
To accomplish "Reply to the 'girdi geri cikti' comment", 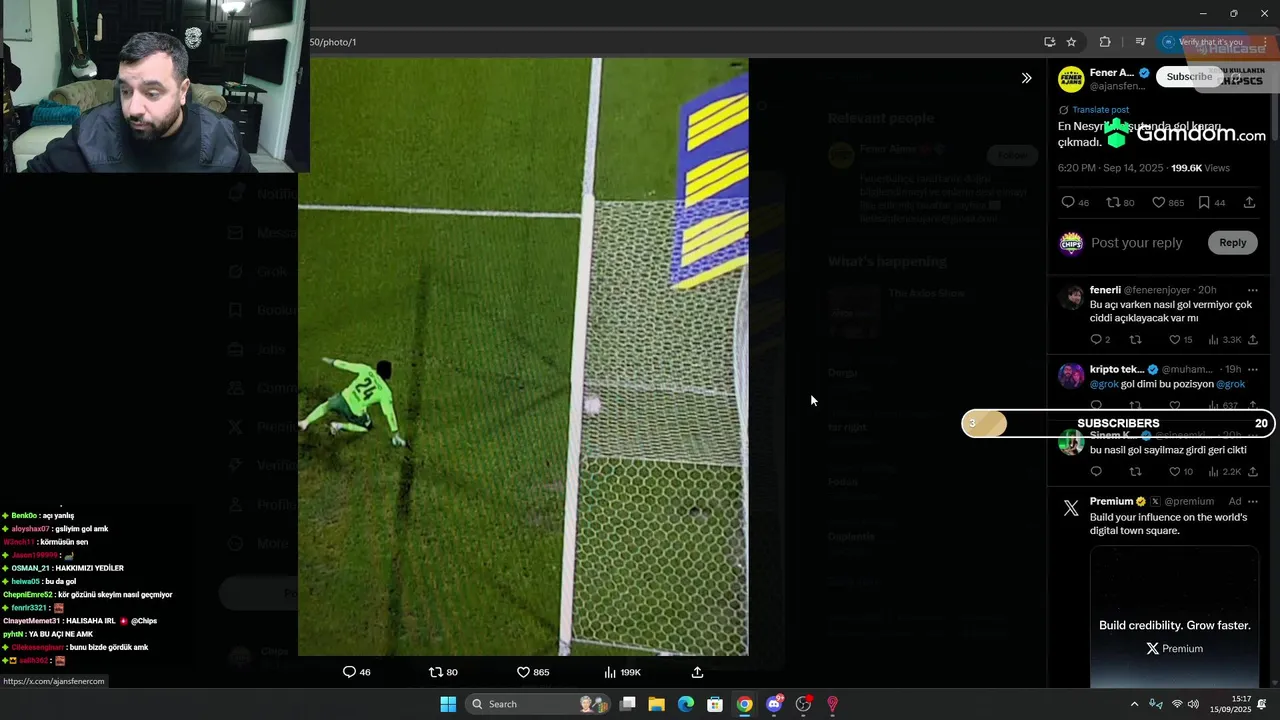I will click(x=1096, y=472).
